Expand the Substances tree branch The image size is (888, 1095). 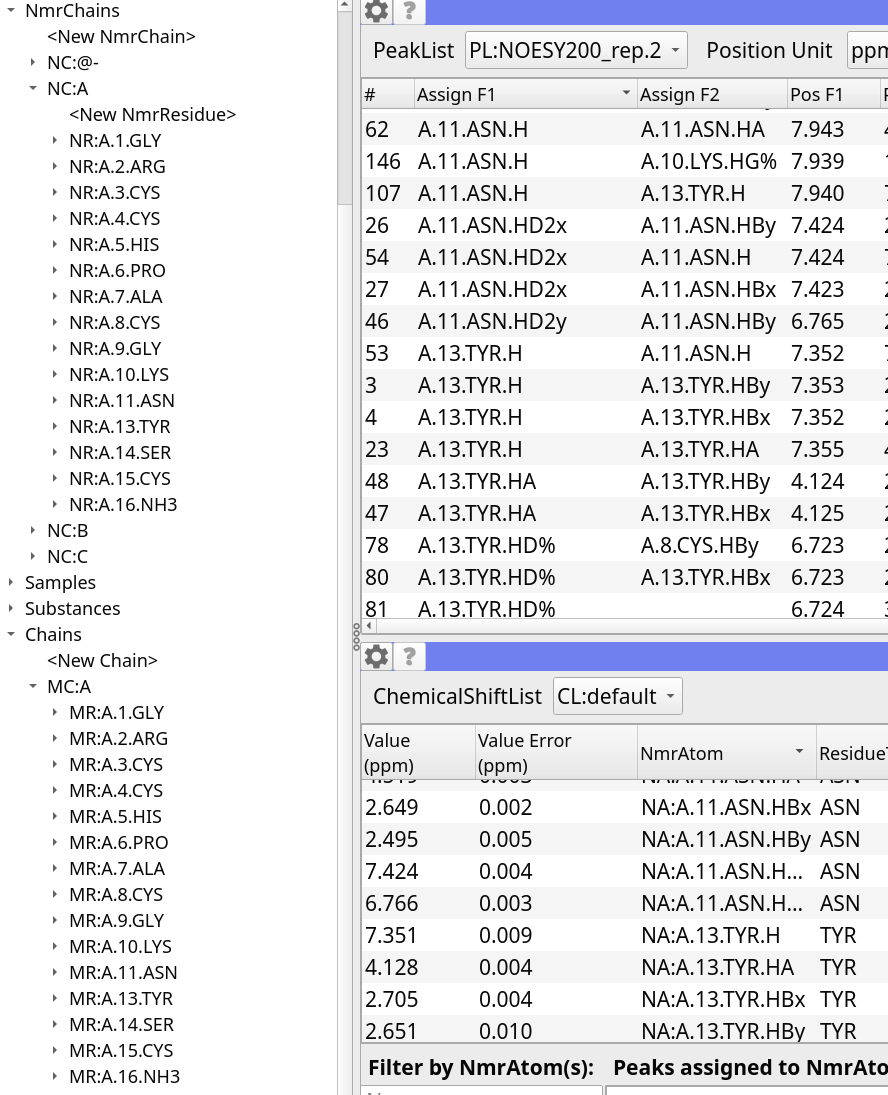click(x=11, y=609)
